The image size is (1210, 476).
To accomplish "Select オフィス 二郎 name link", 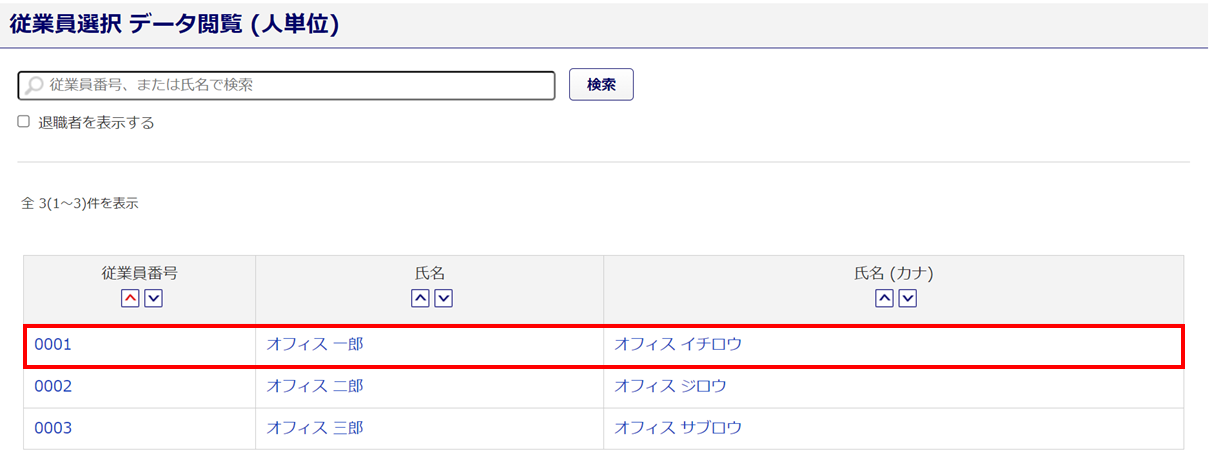I will pyautogui.click(x=314, y=386).
